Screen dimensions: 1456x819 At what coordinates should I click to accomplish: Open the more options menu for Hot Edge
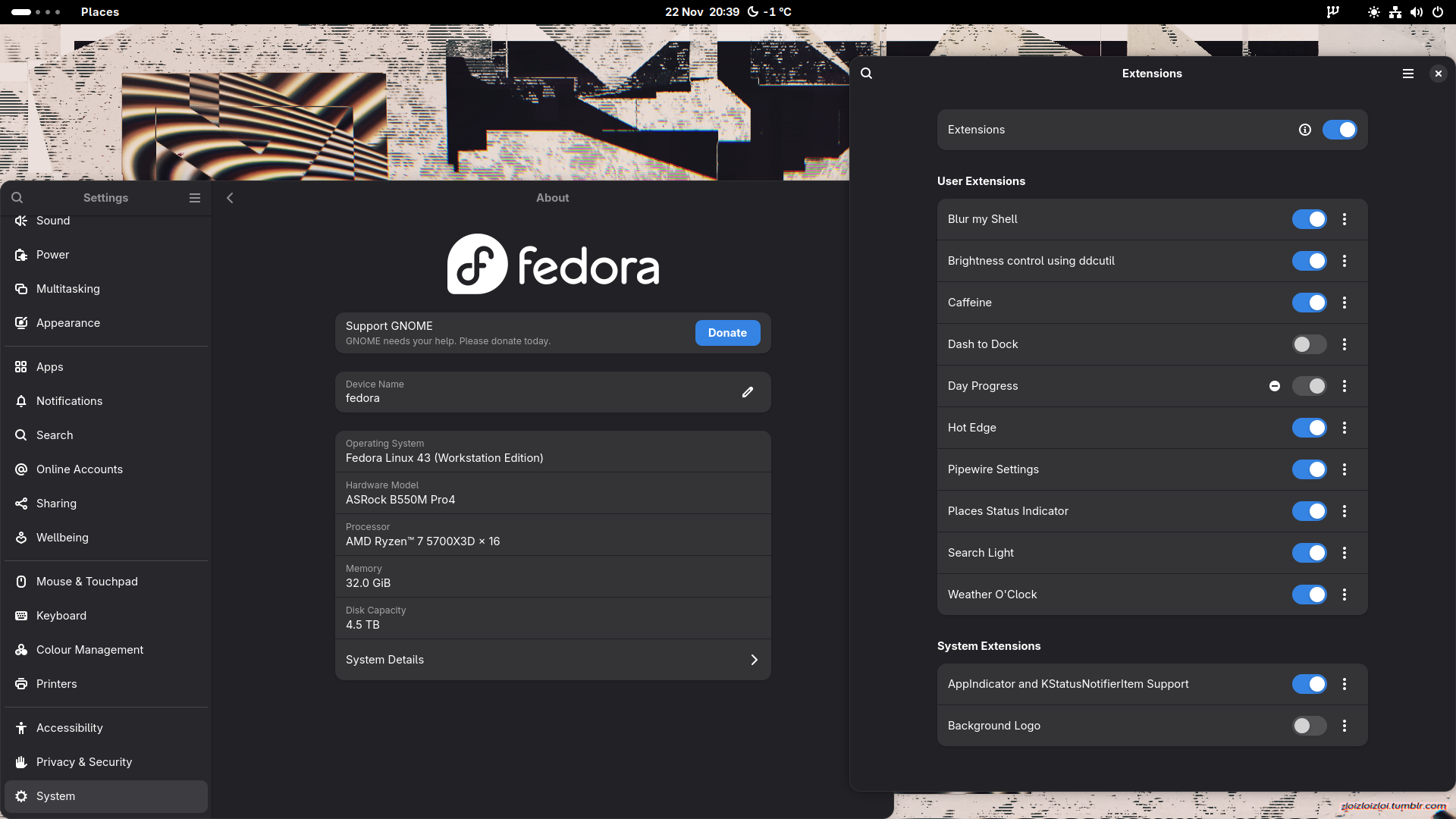[1345, 428]
